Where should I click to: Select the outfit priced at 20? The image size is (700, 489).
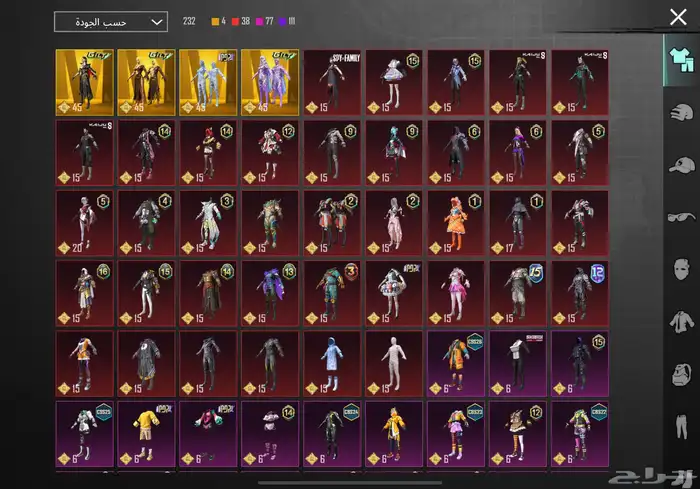pyautogui.click(x=85, y=222)
